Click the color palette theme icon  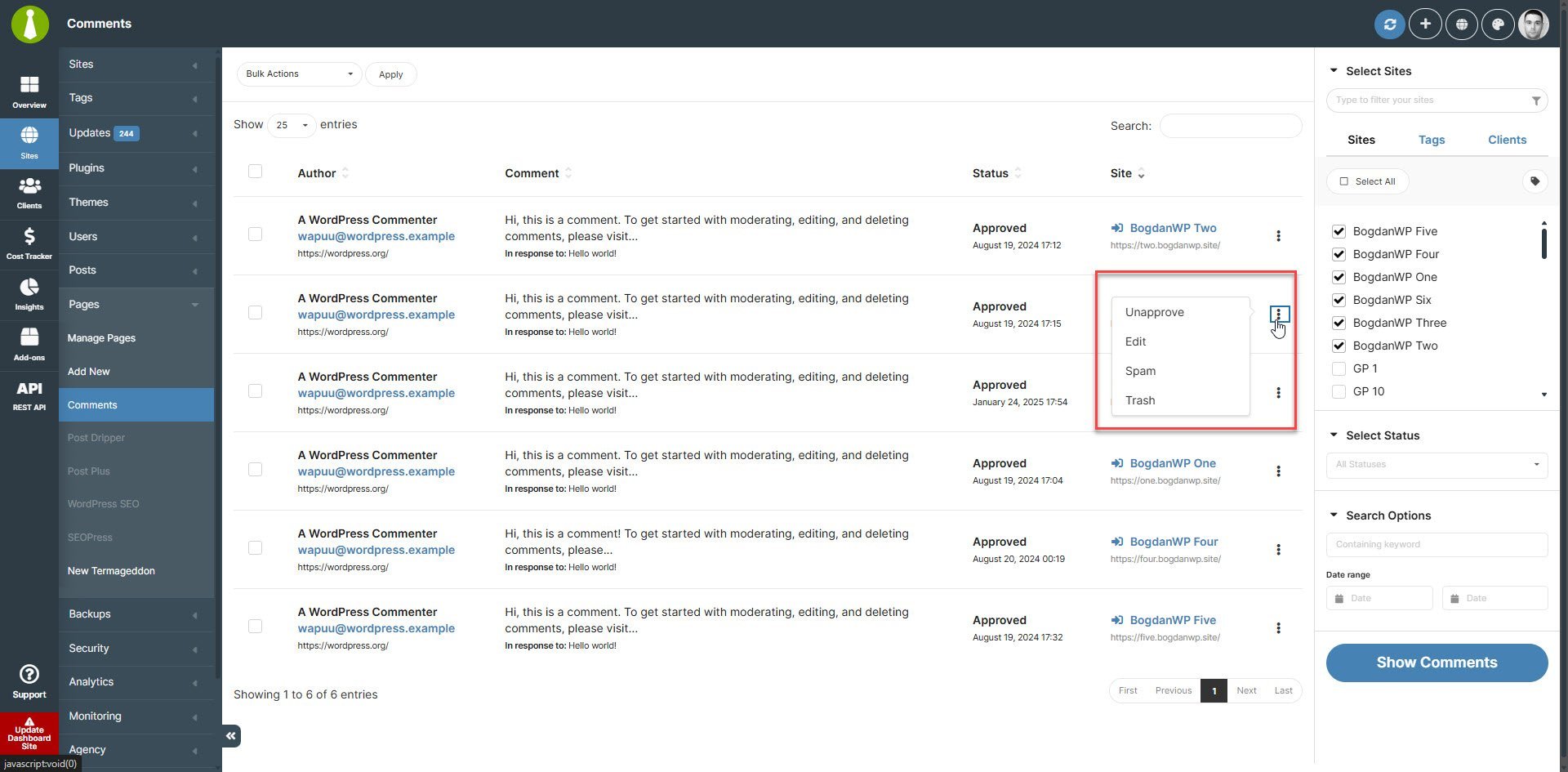tap(1498, 25)
